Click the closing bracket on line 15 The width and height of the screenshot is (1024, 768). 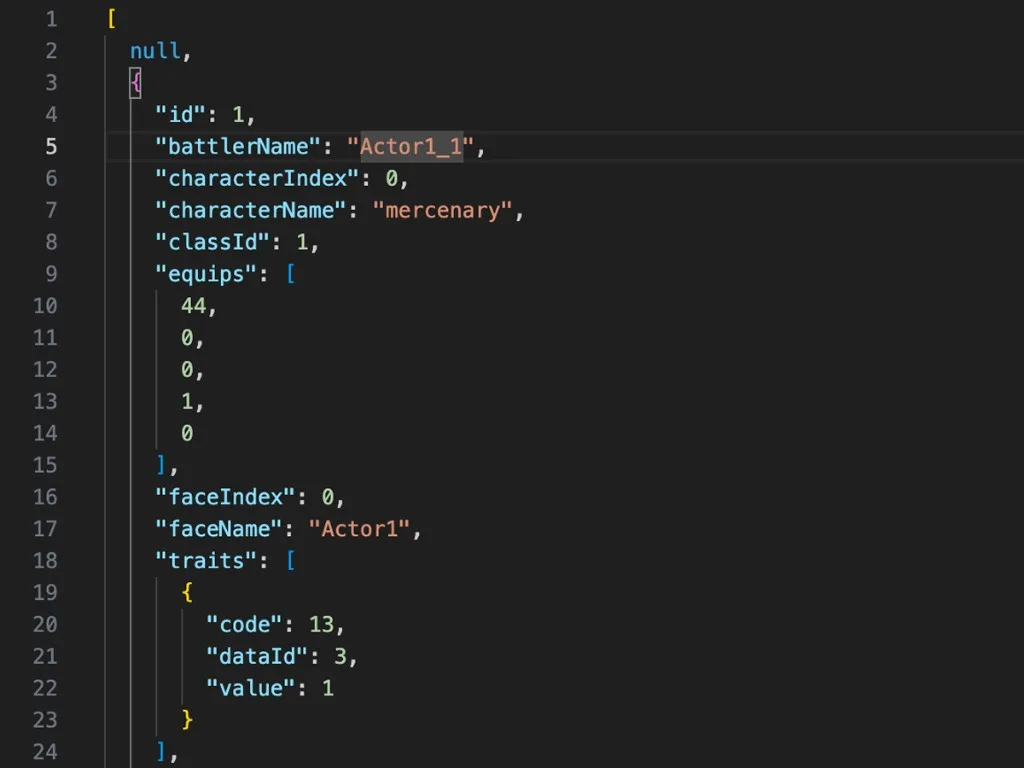161,465
